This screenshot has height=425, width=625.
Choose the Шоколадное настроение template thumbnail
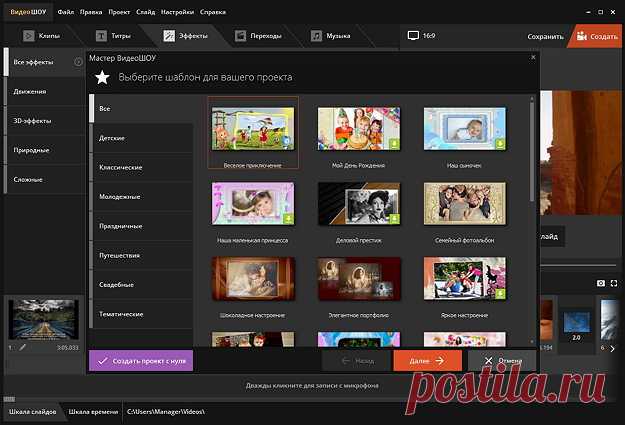[253, 278]
